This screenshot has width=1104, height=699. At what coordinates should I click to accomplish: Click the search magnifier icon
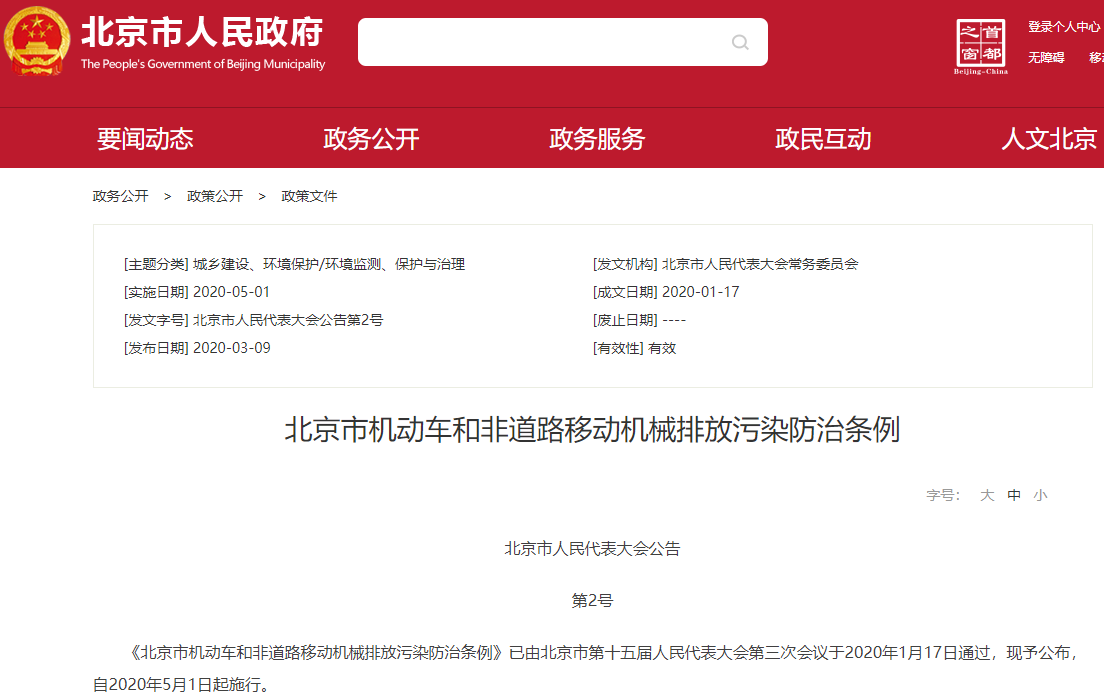pyautogui.click(x=740, y=42)
